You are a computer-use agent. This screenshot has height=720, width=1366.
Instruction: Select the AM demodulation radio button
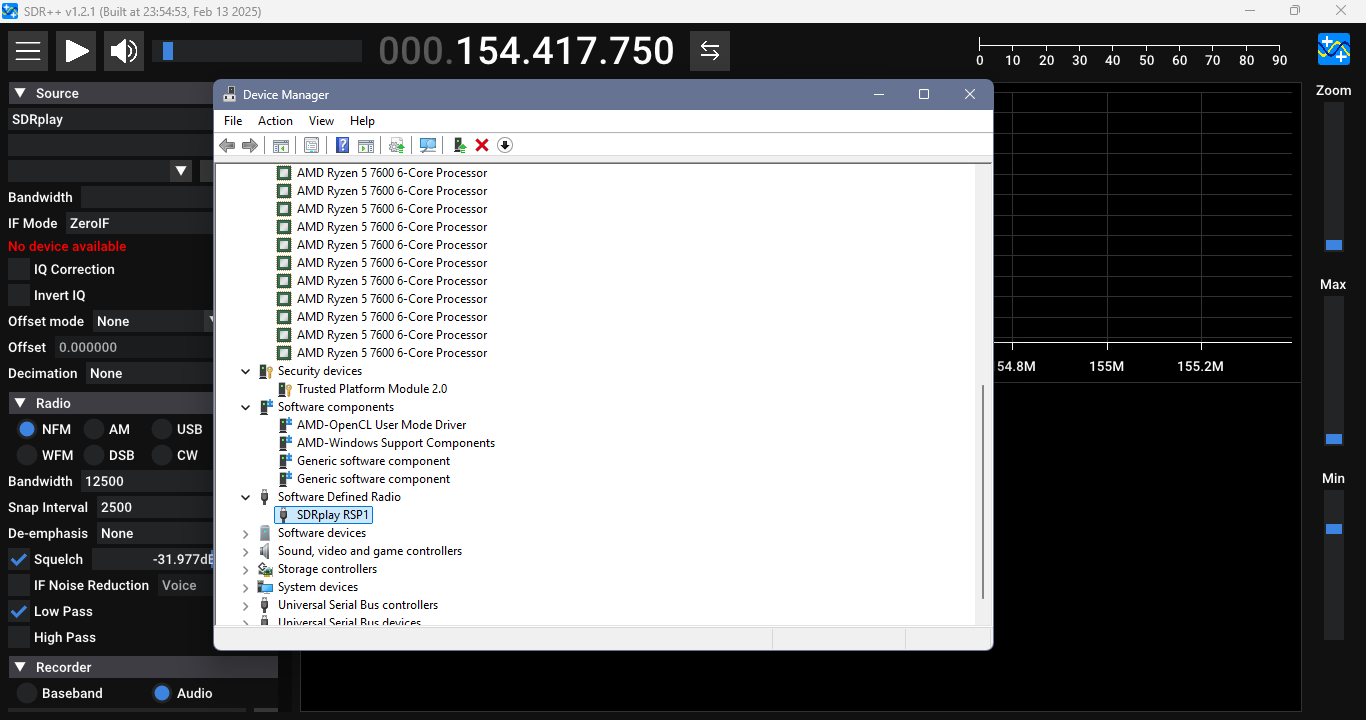pos(93,429)
